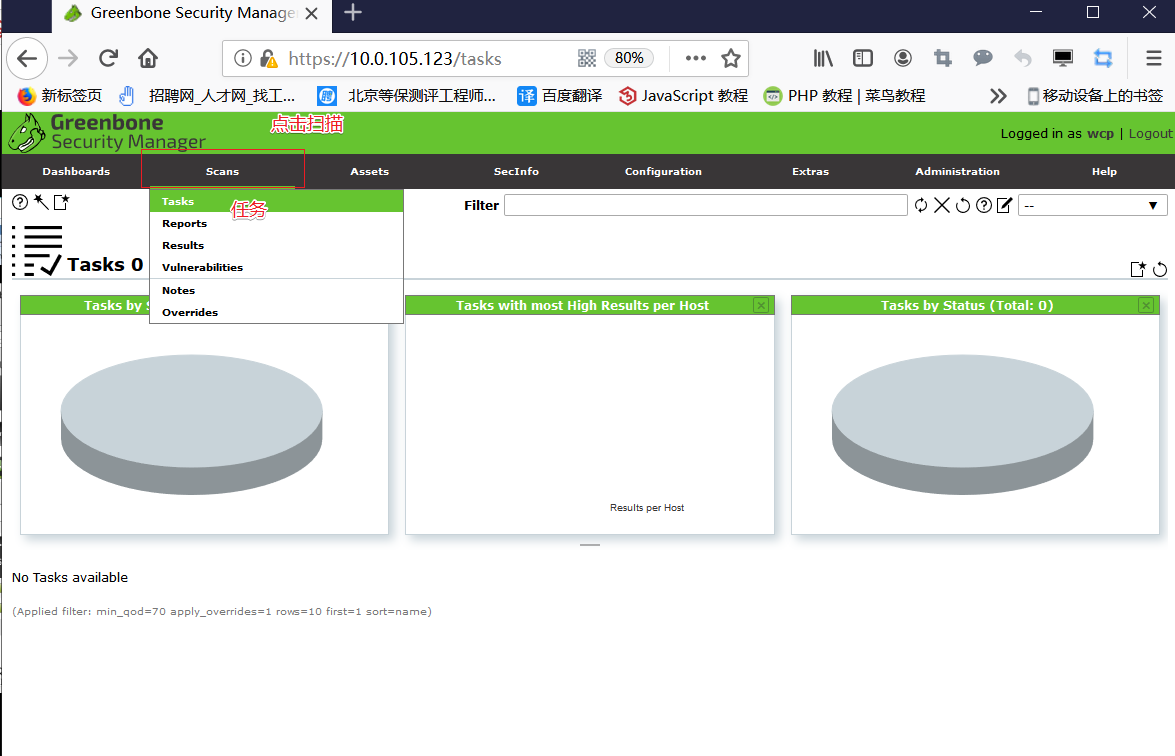Screen dimensions: 1175x756
Task: Click the 80% zoom level badge
Action: pos(629,58)
